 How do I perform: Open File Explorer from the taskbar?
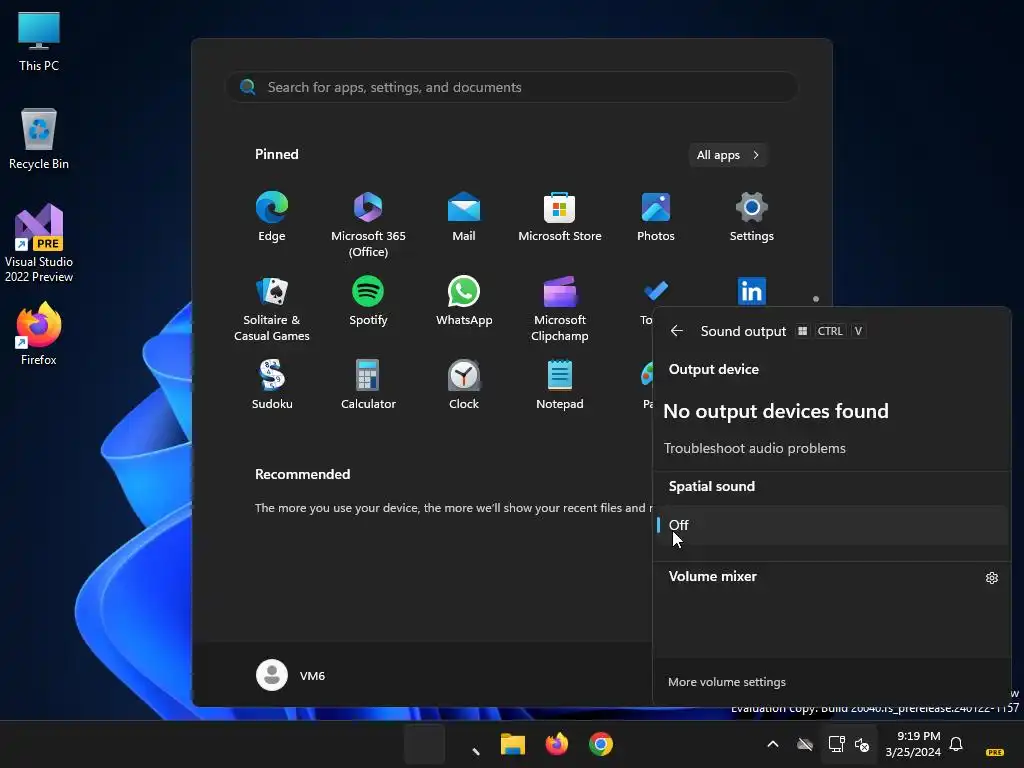point(513,744)
